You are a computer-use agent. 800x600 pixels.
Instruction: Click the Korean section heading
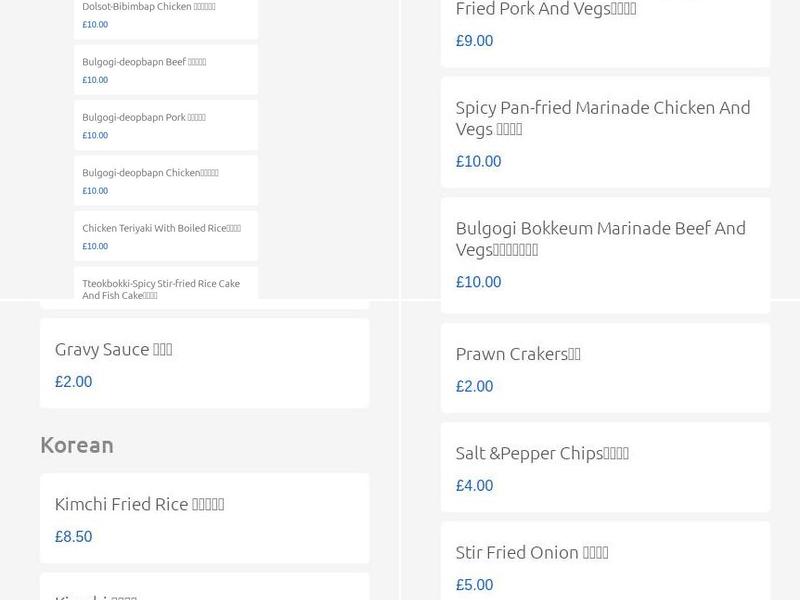[77, 445]
